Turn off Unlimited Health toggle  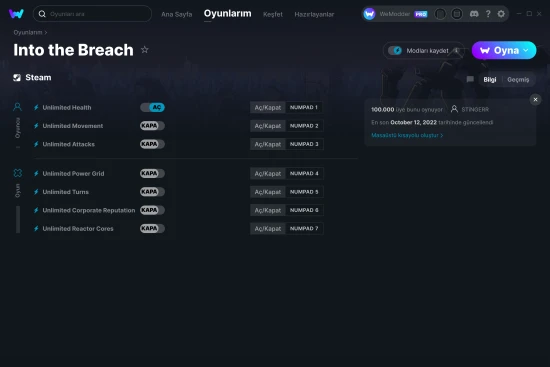point(152,107)
